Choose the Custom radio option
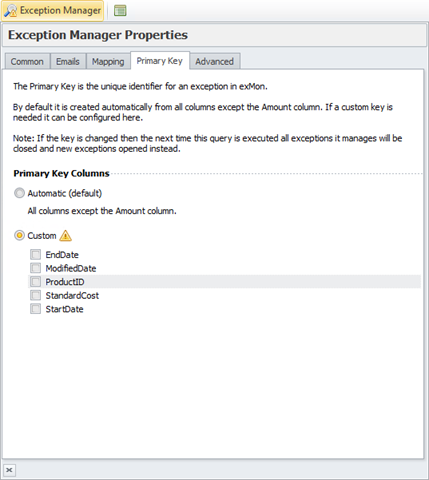 19,235
